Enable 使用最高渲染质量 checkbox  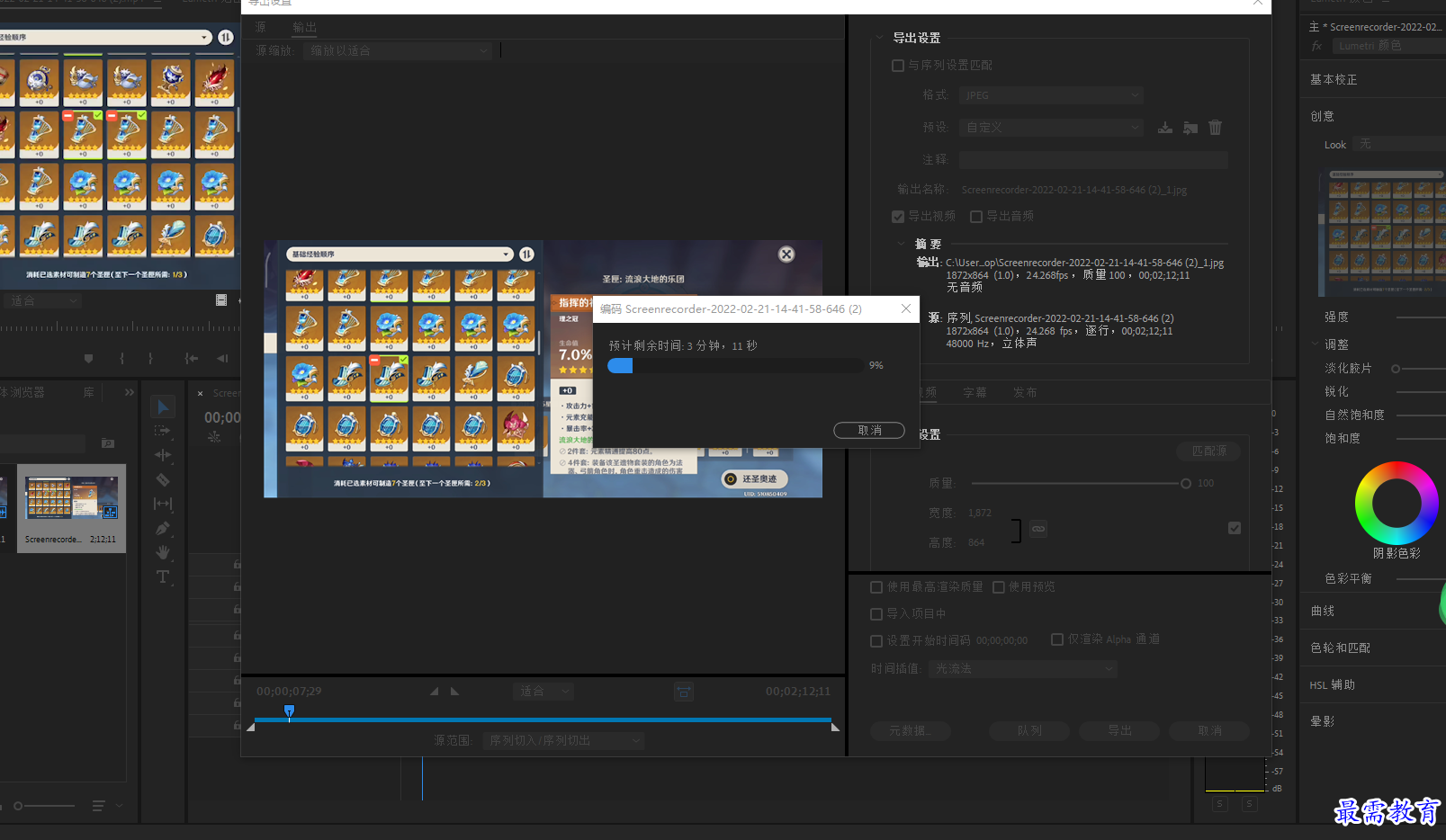pos(876,587)
